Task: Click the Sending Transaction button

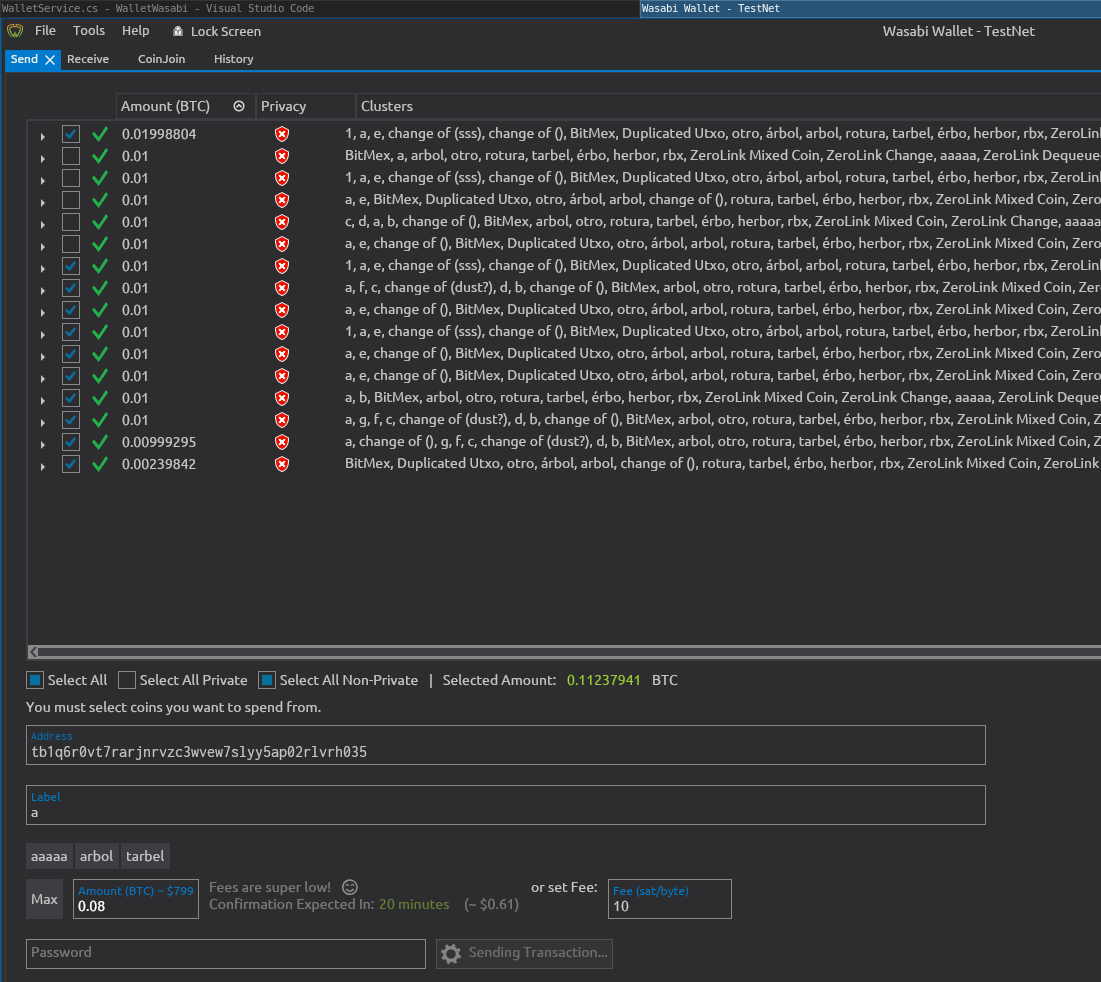Action: click(x=524, y=953)
